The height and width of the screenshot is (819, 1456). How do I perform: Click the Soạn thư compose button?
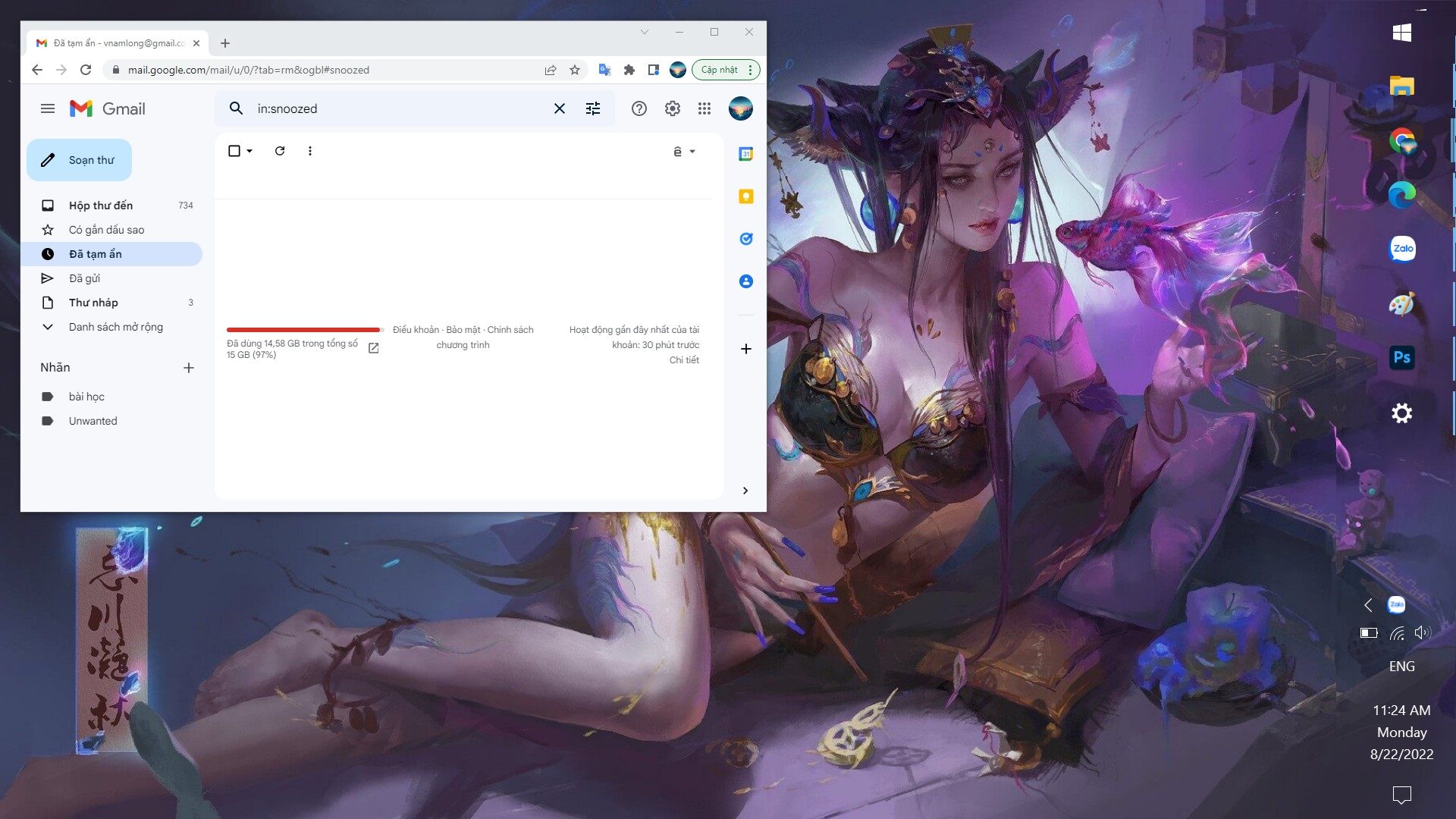79,160
